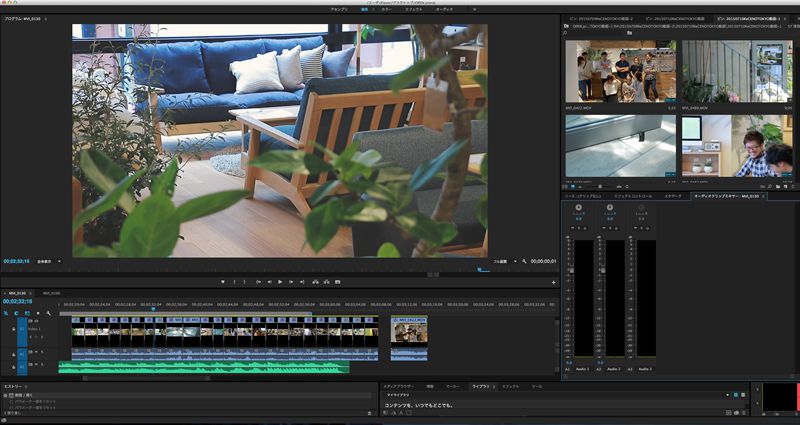The height and width of the screenshot is (425, 800).
Task: Add marker button in the timeline header
Action: click(38, 313)
